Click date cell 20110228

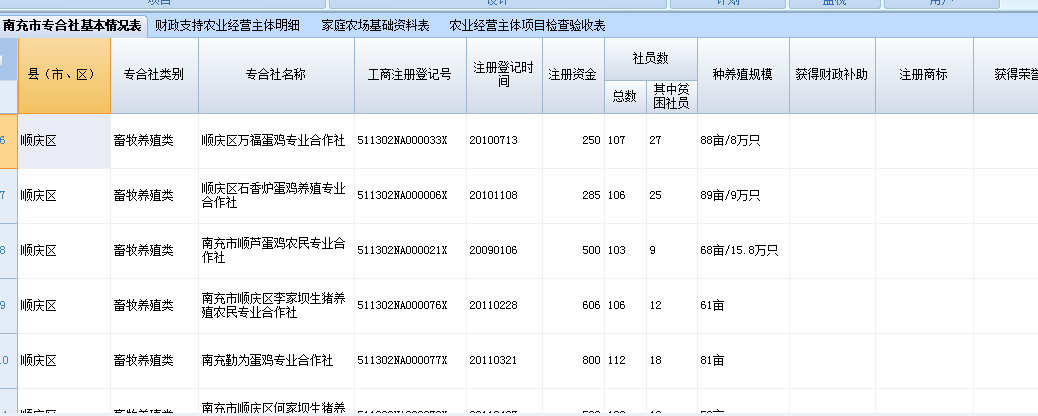tap(504, 305)
